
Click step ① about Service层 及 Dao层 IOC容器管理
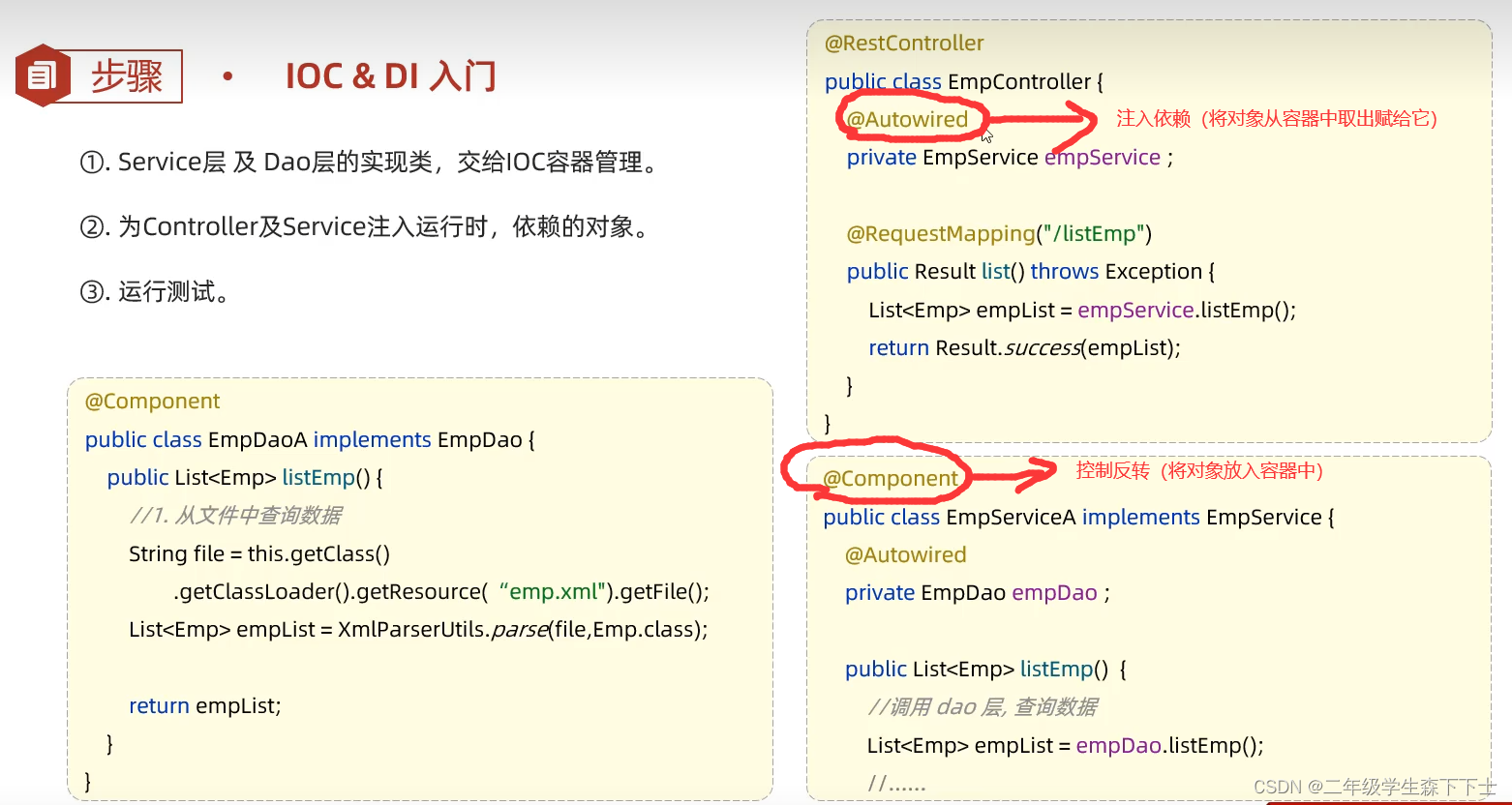pos(370,163)
